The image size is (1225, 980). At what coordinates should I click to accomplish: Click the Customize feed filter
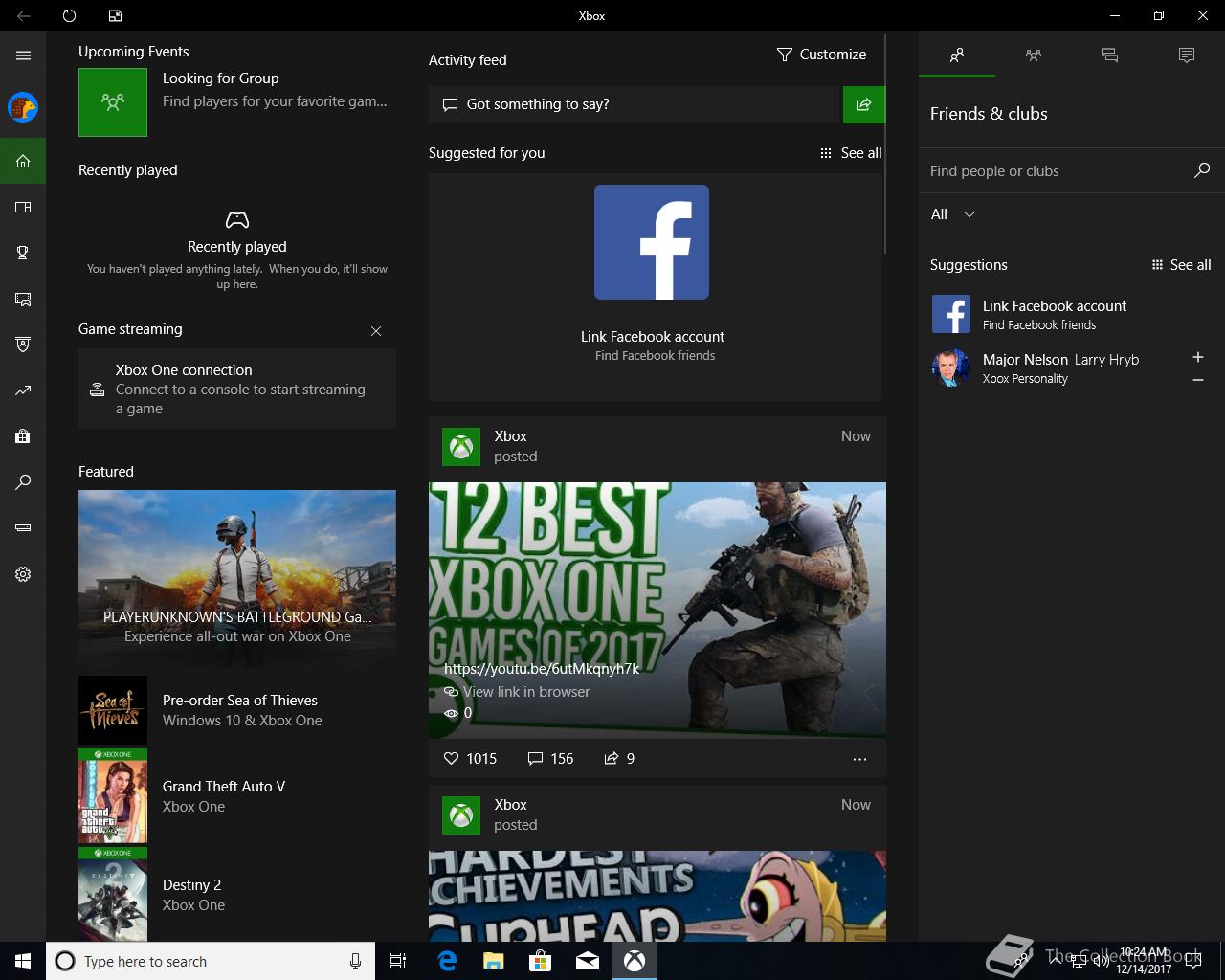821,55
